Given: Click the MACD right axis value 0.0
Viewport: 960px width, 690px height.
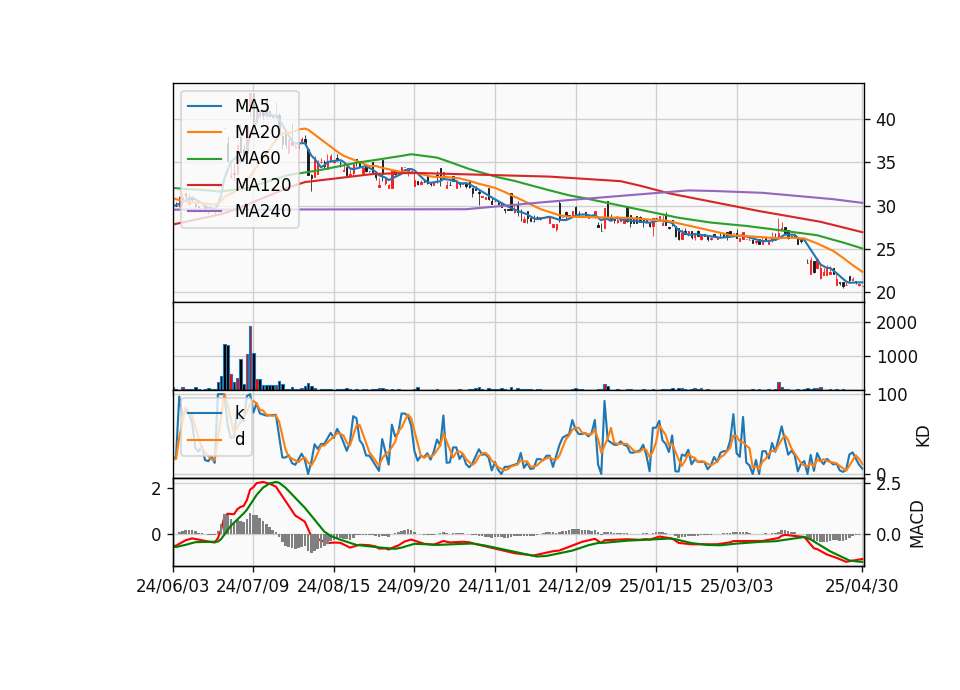Looking at the screenshot, I should [x=889, y=535].
